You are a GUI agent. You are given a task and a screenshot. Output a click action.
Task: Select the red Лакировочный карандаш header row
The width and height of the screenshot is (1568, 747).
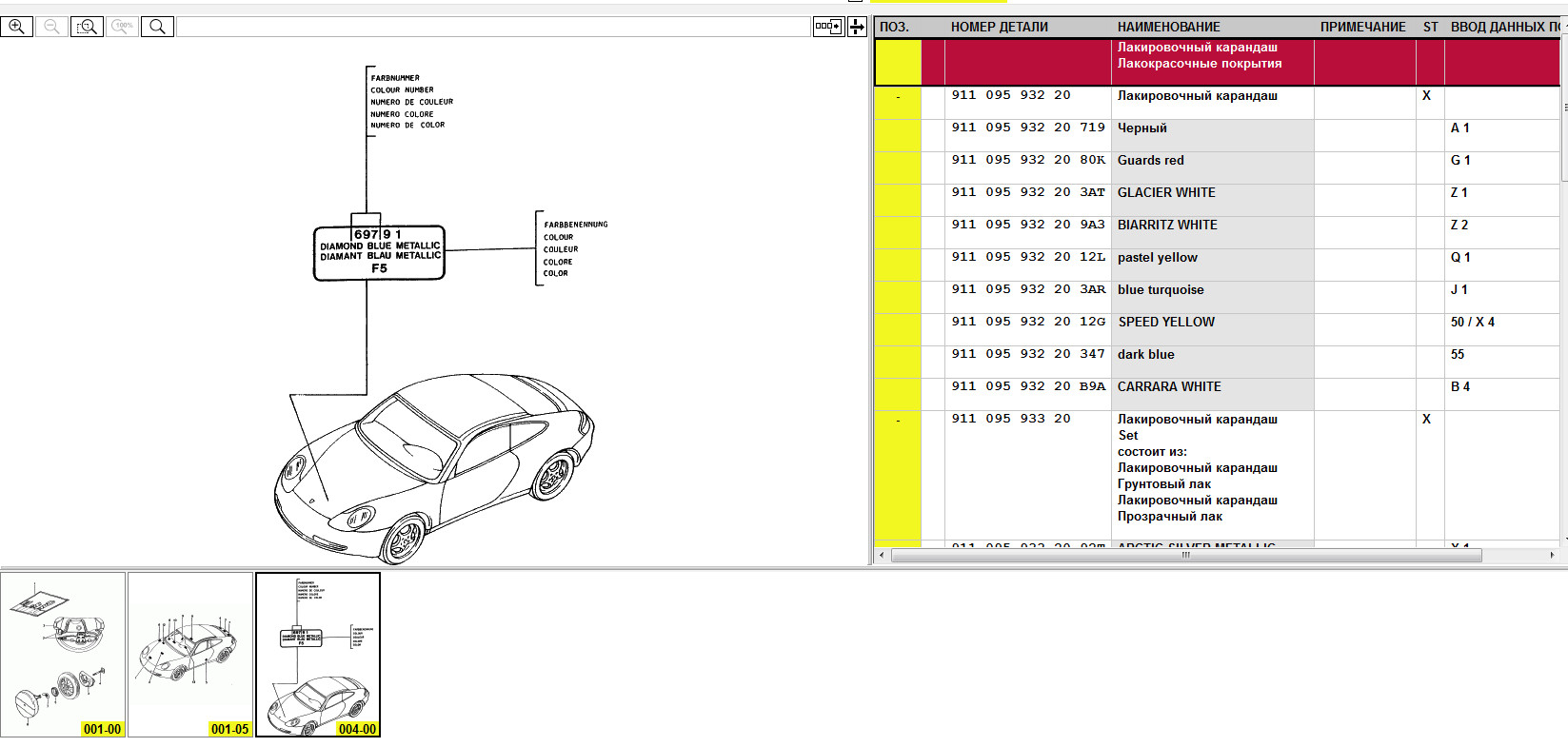(x=1219, y=62)
